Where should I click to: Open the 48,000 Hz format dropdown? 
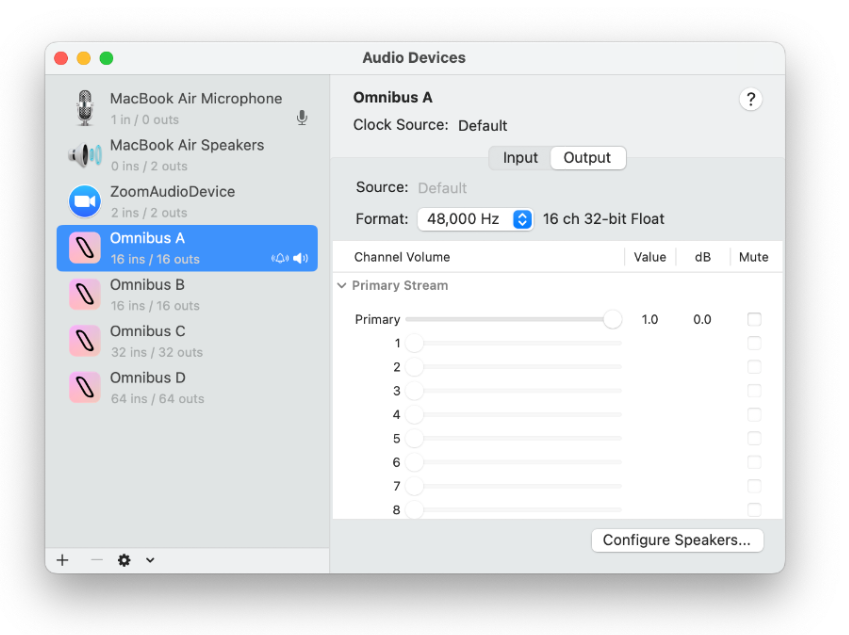pyautogui.click(x=475, y=219)
